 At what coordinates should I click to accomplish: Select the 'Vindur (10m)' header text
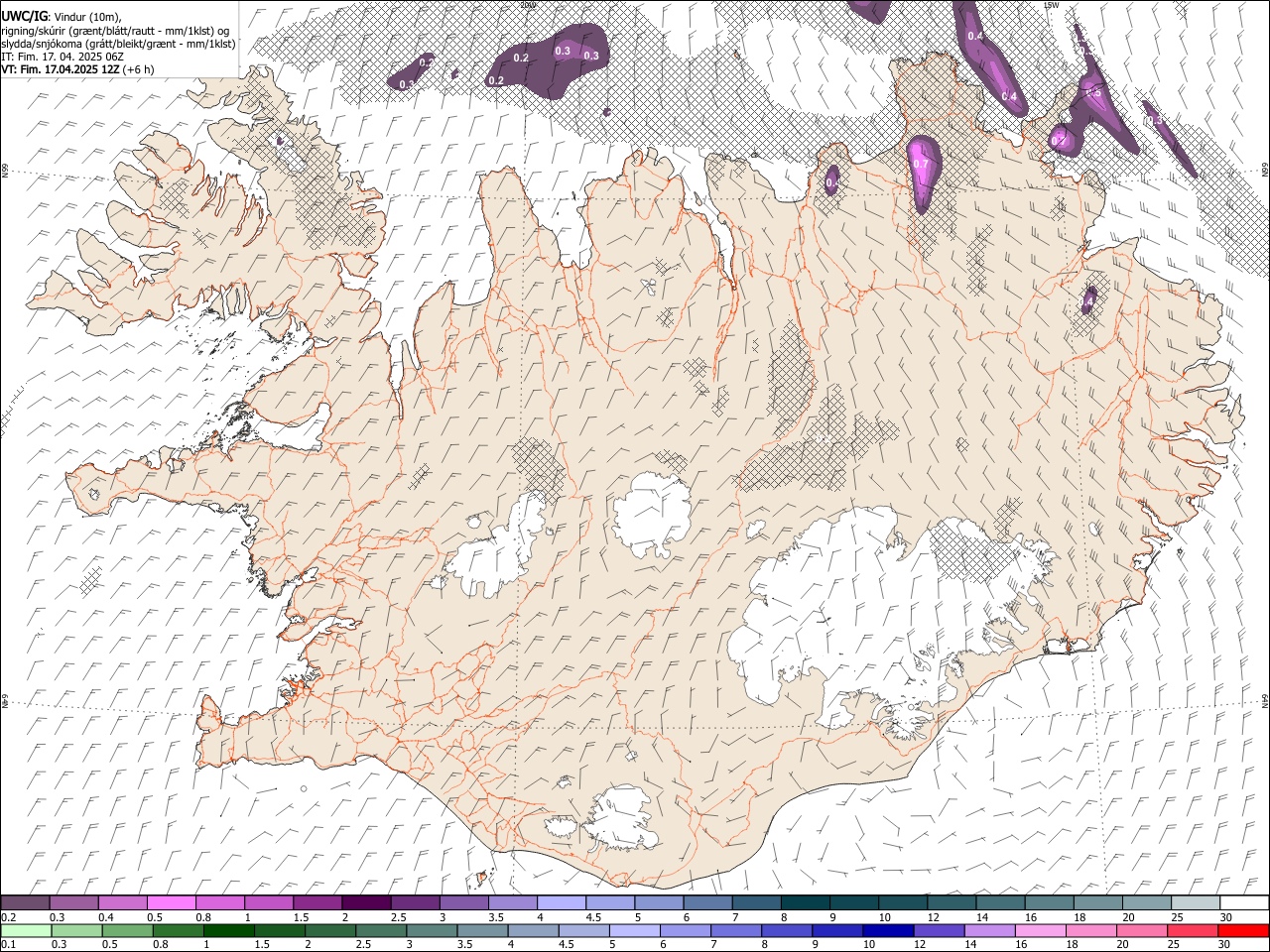87,17
